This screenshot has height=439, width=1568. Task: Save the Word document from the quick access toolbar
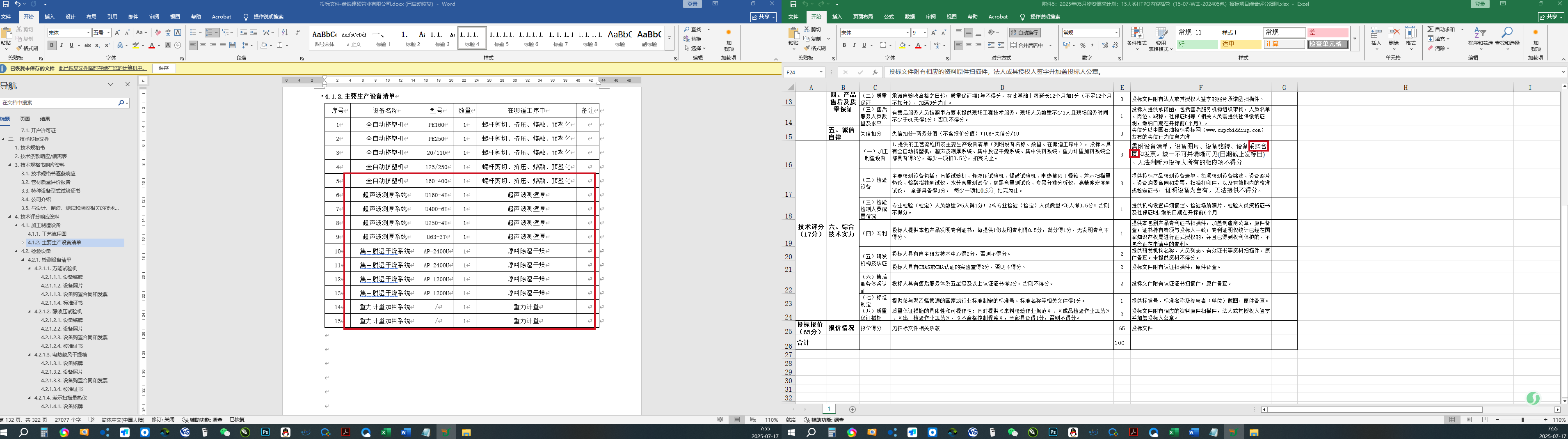(x=5, y=4)
